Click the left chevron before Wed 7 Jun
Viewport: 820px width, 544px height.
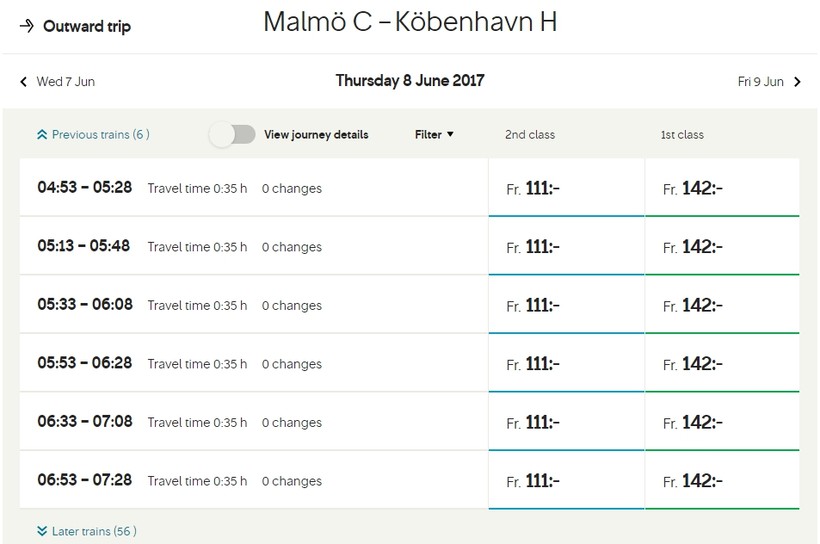point(24,82)
